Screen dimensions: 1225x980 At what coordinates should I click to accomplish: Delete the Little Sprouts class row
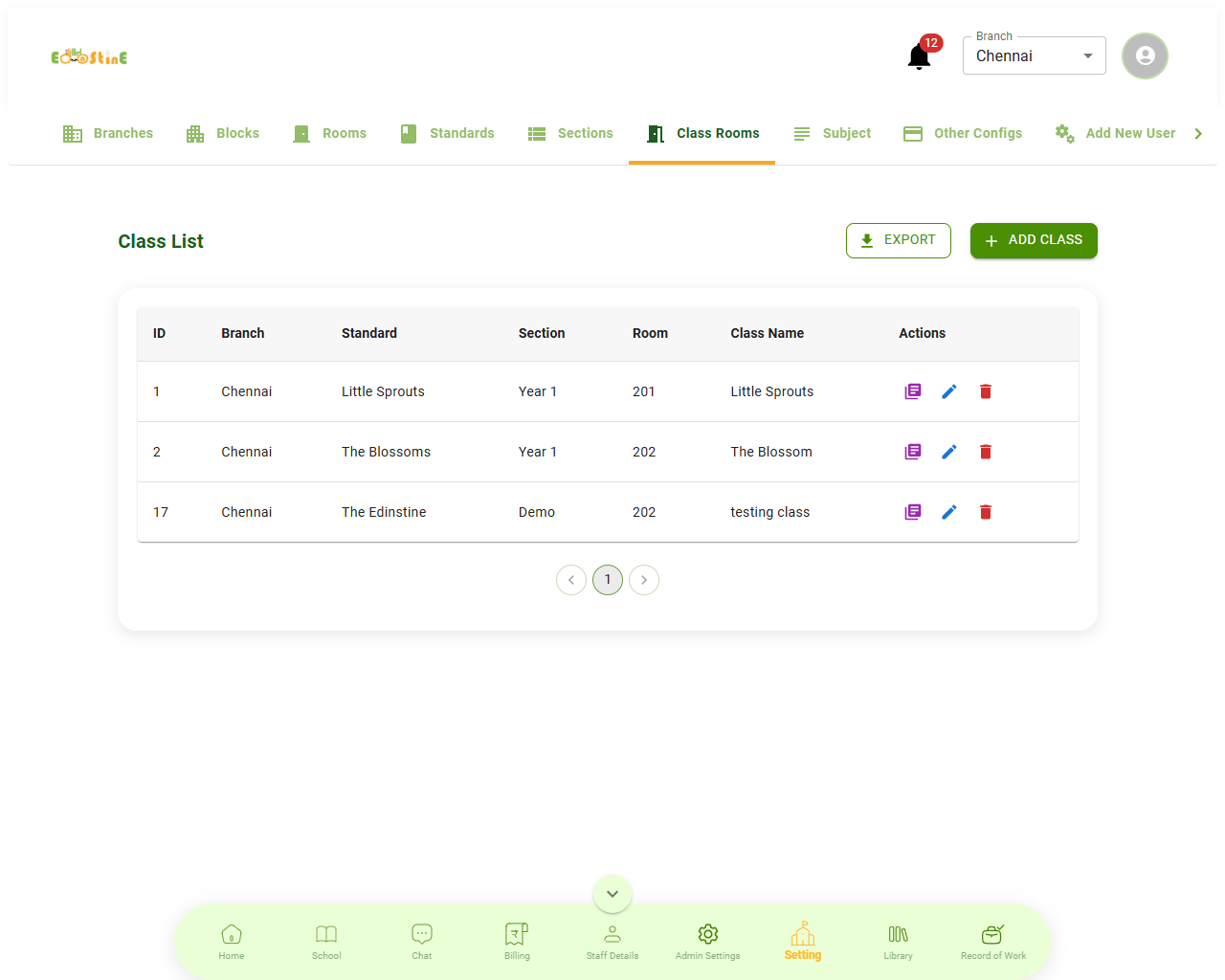click(986, 391)
